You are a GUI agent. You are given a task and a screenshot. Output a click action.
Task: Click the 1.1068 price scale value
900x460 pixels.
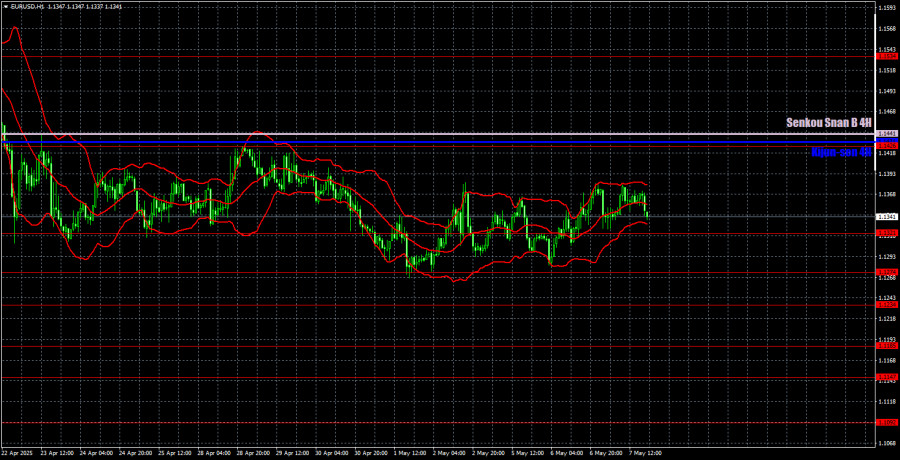pos(887,443)
